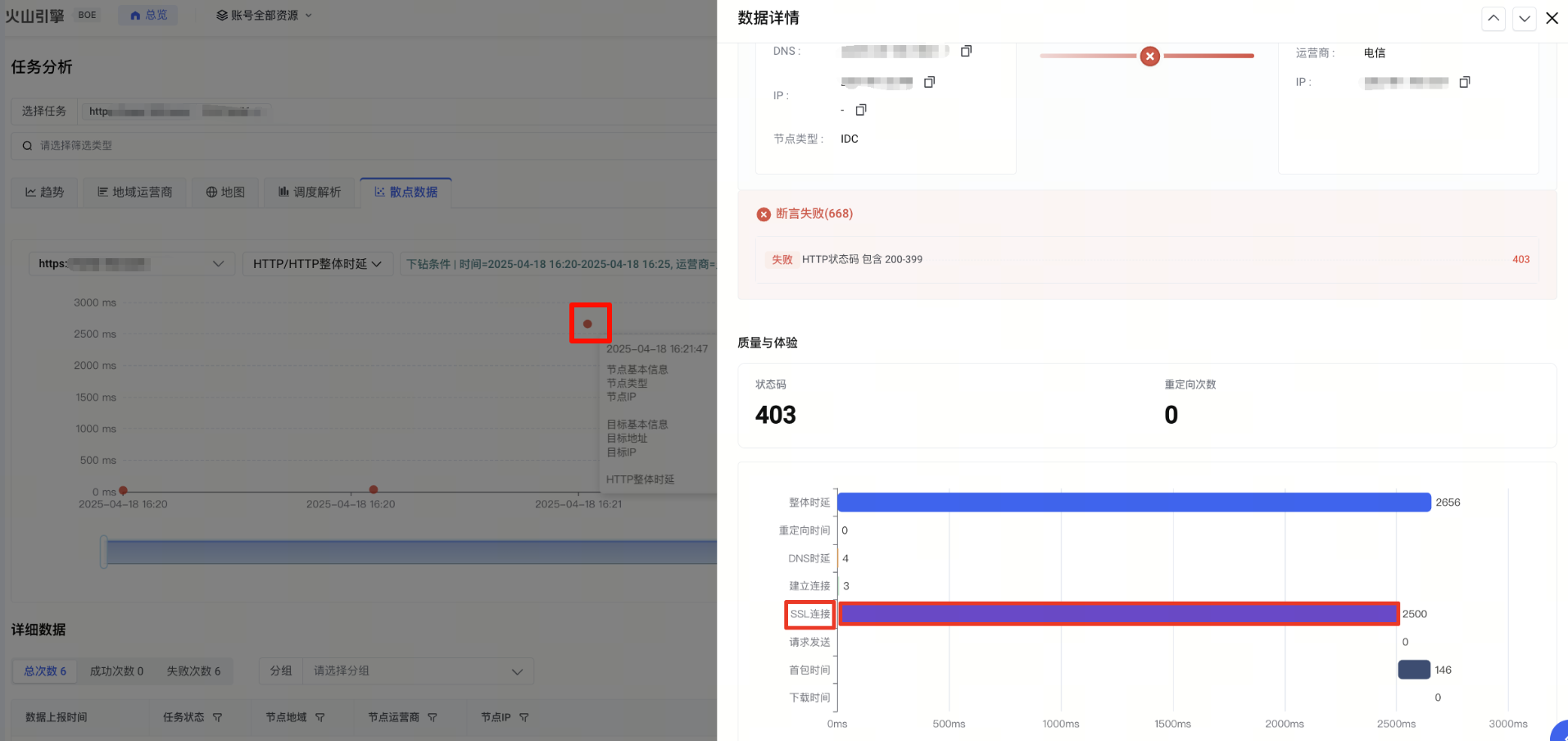Viewport: 1568px width, 741px height.
Task: Show 失败次数 6 records
Action: [x=193, y=671]
